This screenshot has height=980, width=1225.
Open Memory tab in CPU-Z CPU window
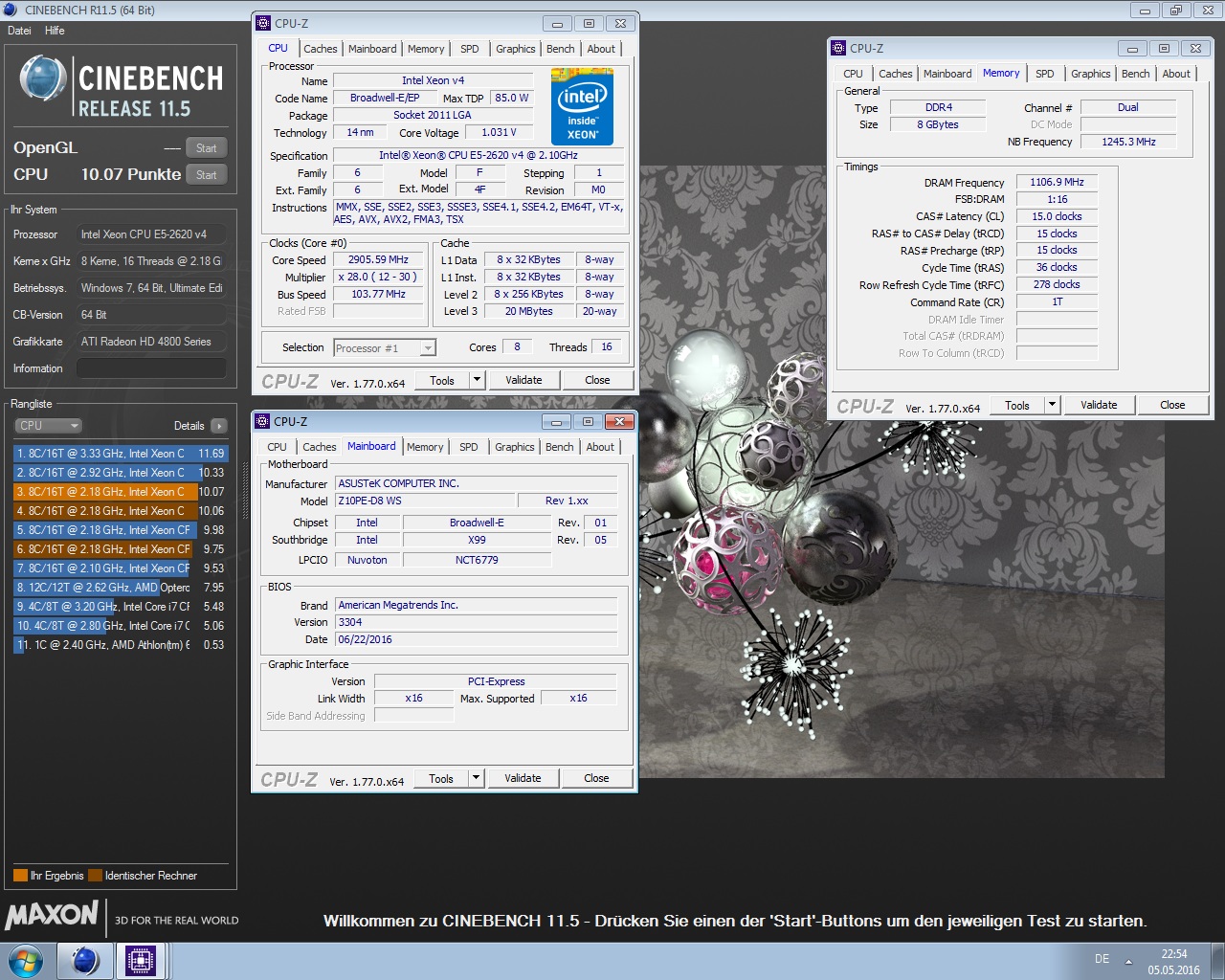pyautogui.click(x=426, y=49)
